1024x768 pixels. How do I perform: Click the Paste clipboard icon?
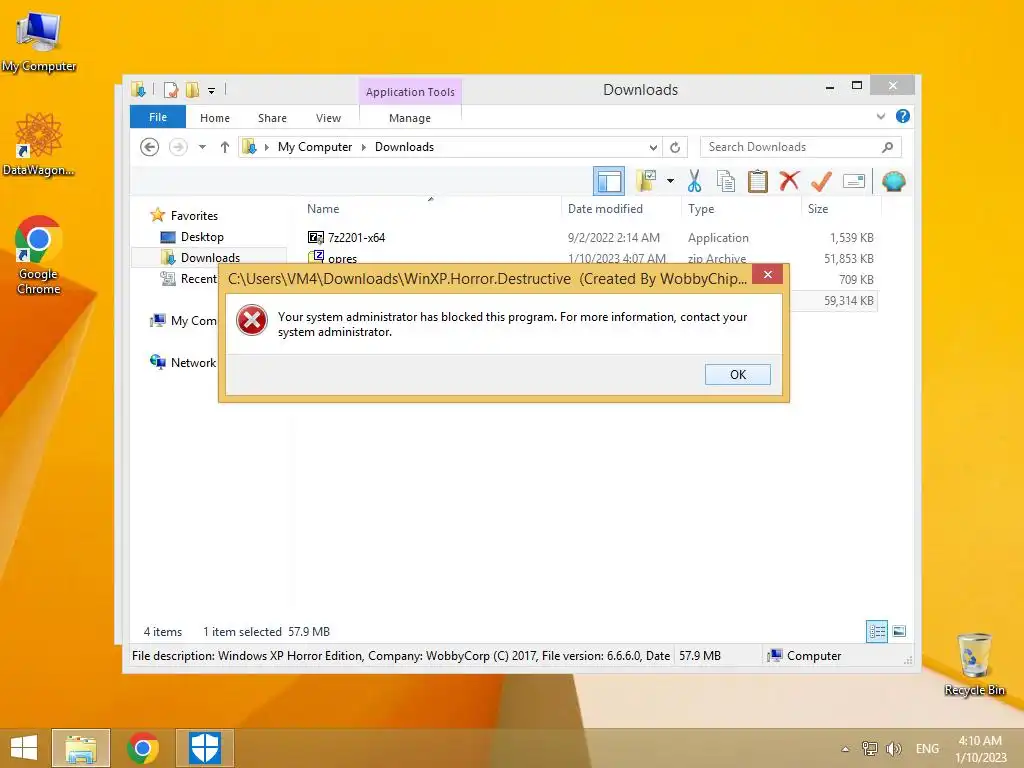coord(757,181)
